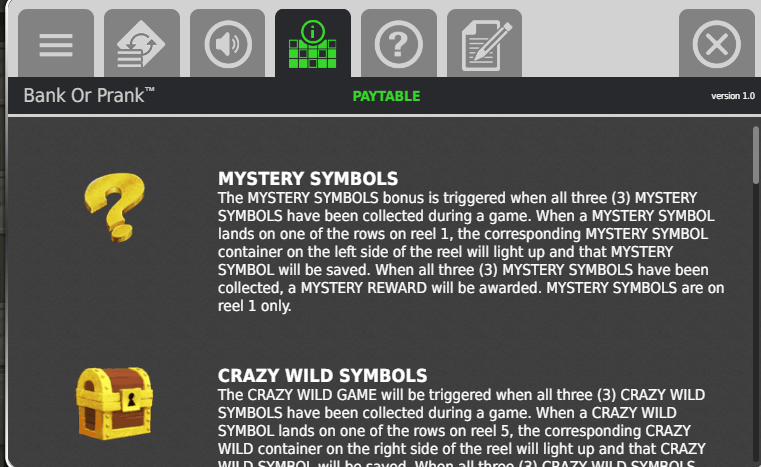Click the three-line menu icon

point(56,45)
